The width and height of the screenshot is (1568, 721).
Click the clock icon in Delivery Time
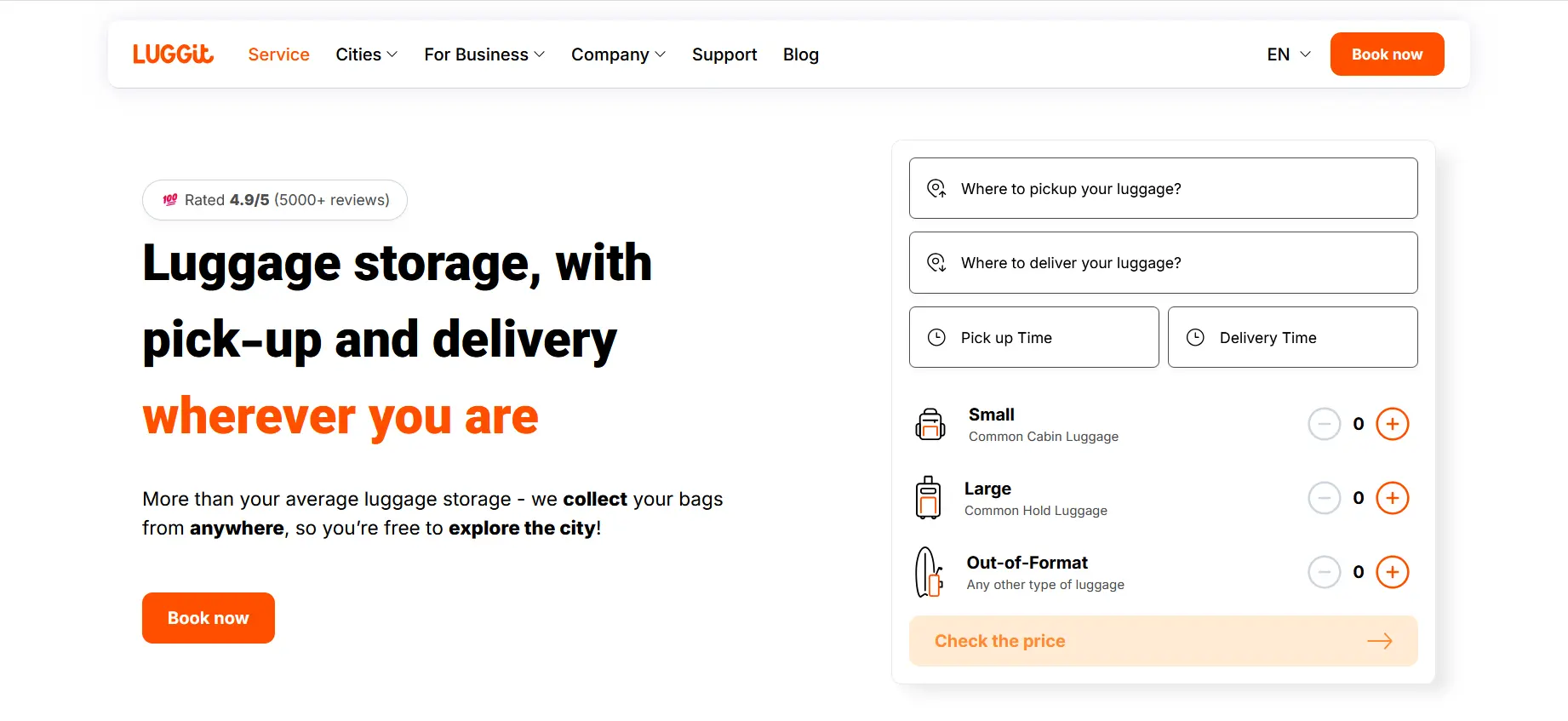[1195, 337]
